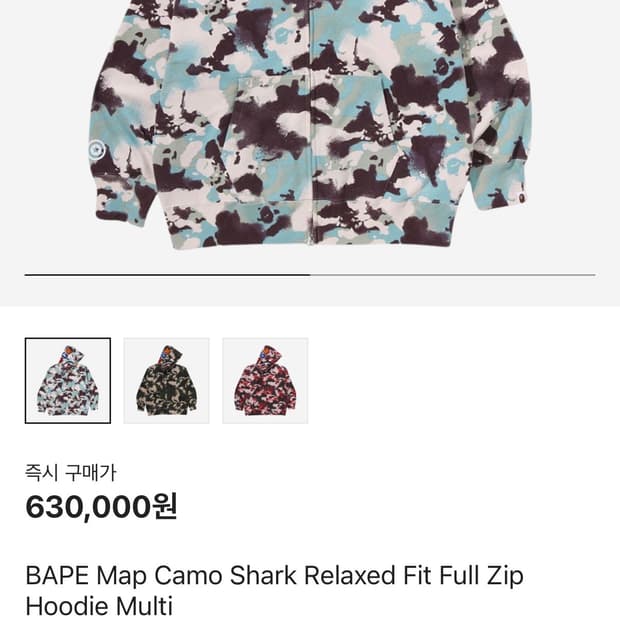Click the light unfilled part of image slider bar
The image size is (620, 620).
(453, 274)
